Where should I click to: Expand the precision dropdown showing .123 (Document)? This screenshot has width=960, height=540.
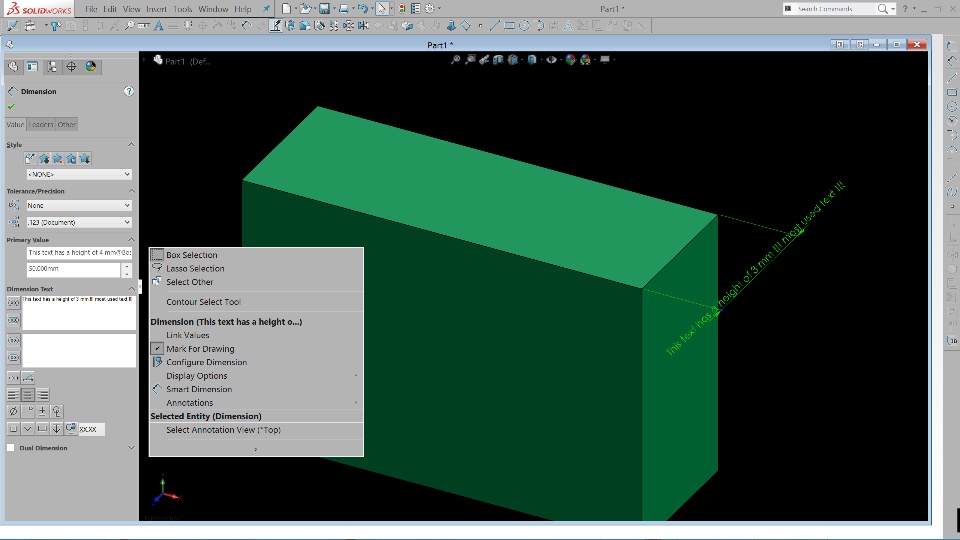79,222
